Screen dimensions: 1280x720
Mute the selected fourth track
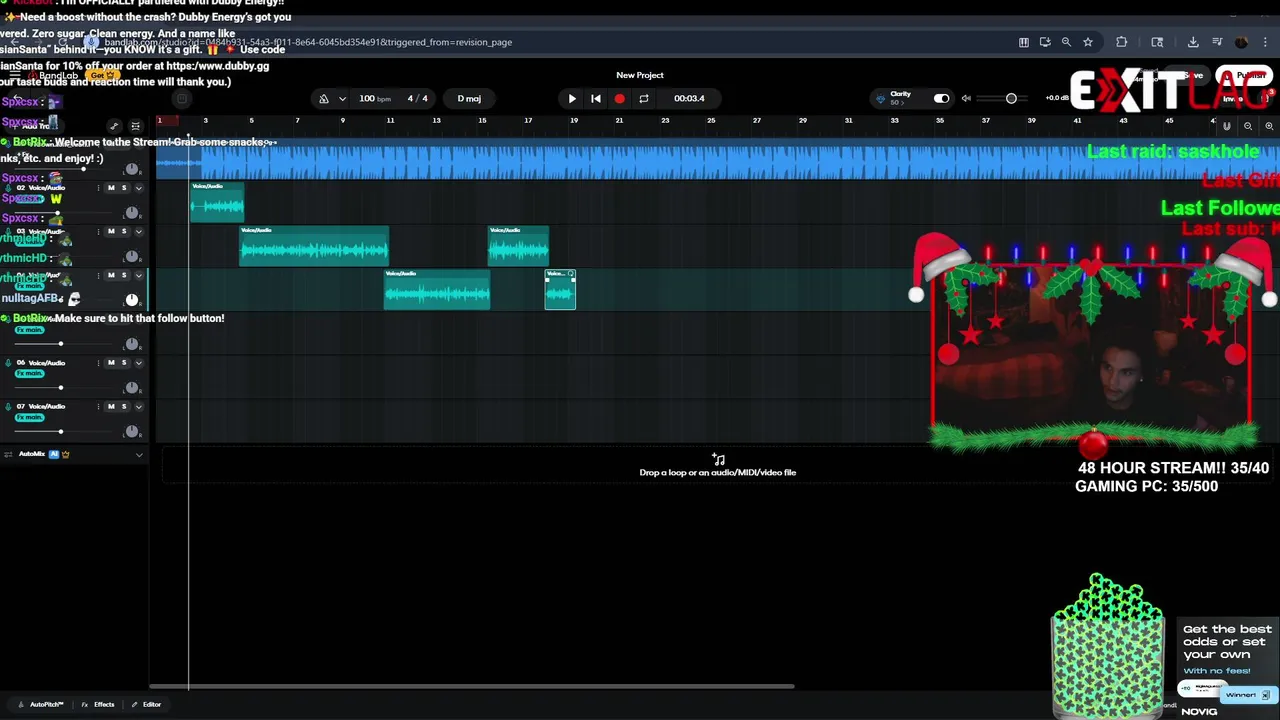pos(111,275)
